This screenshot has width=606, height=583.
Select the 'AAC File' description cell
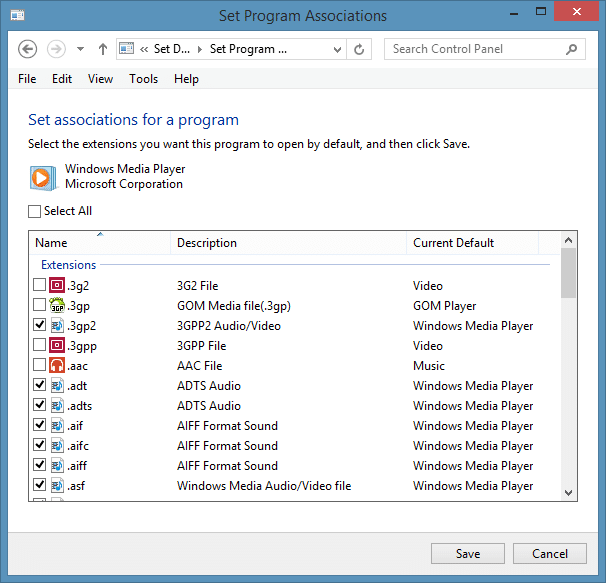click(199, 366)
